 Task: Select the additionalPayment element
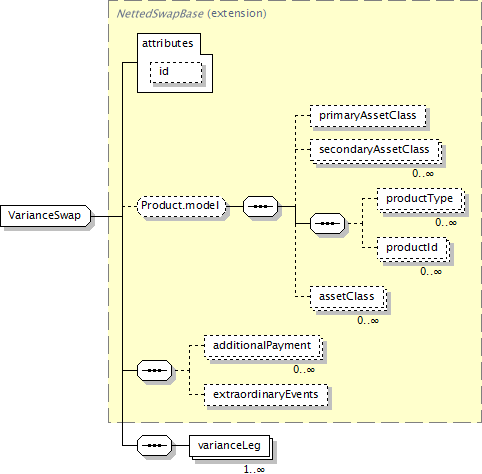click(x=263, y=346)
